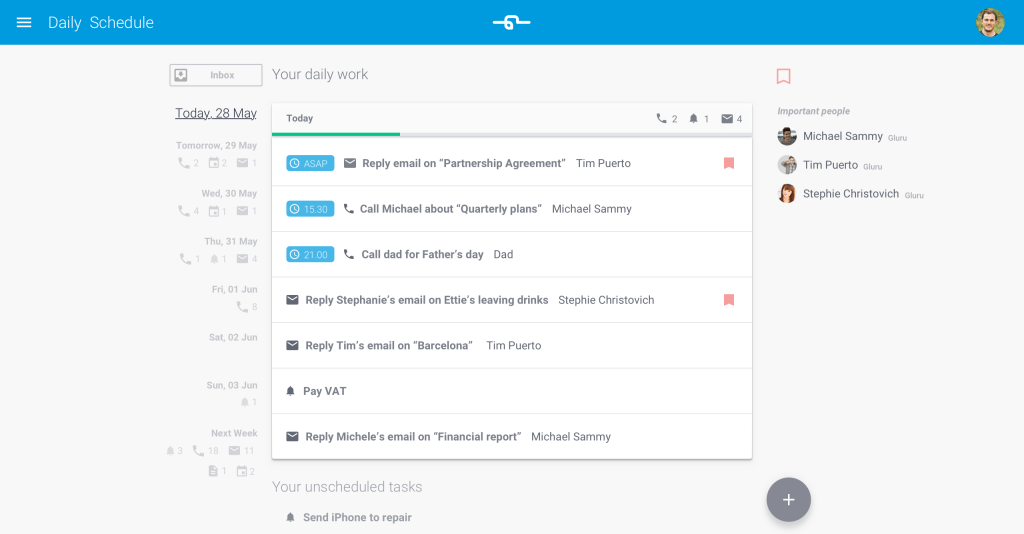Click Michael Sammy's avatar
Image resolution: width=1024 pixels, height=534 pixels.
787,136
